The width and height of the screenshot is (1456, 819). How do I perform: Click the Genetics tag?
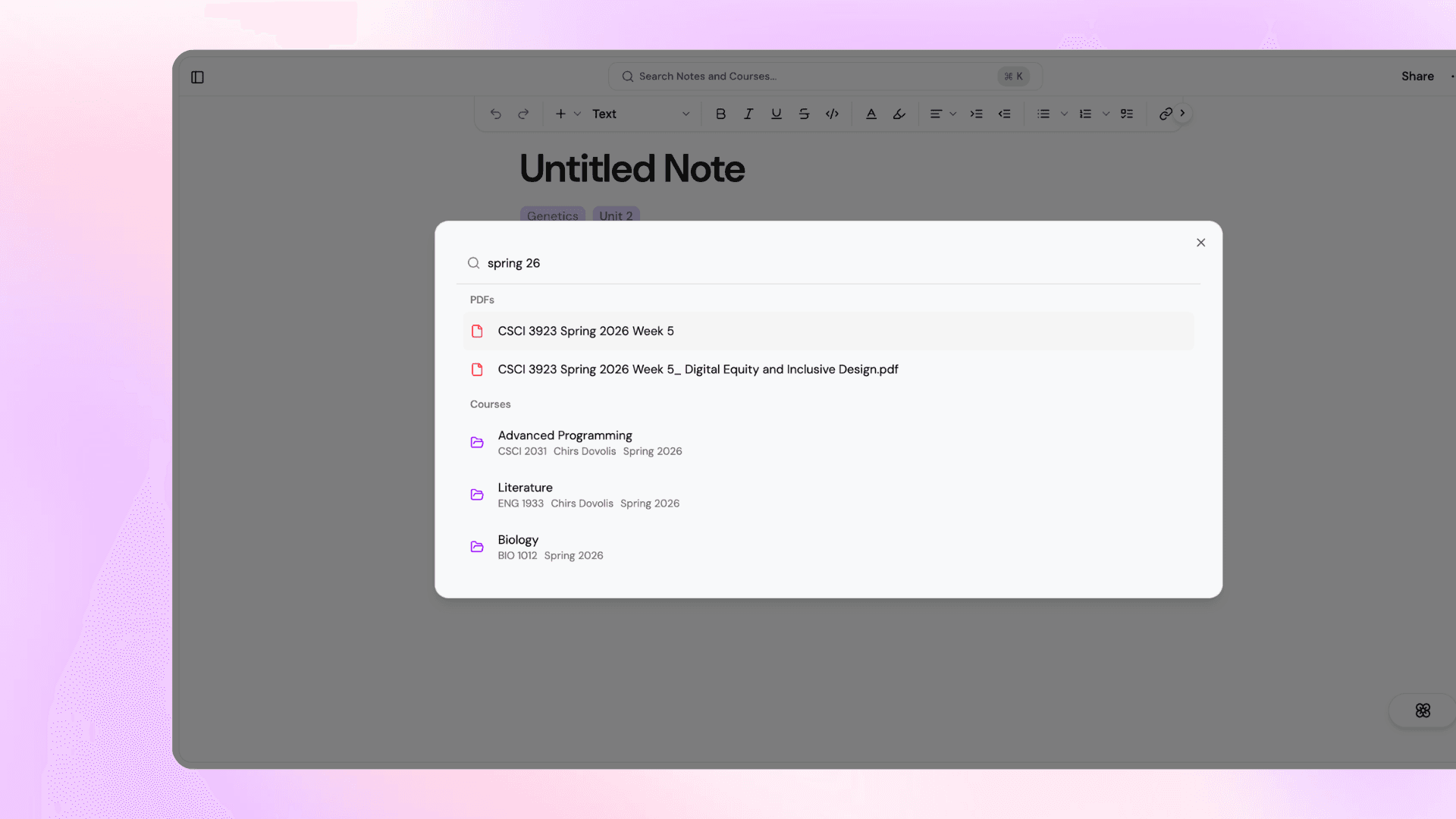(552, 215)
